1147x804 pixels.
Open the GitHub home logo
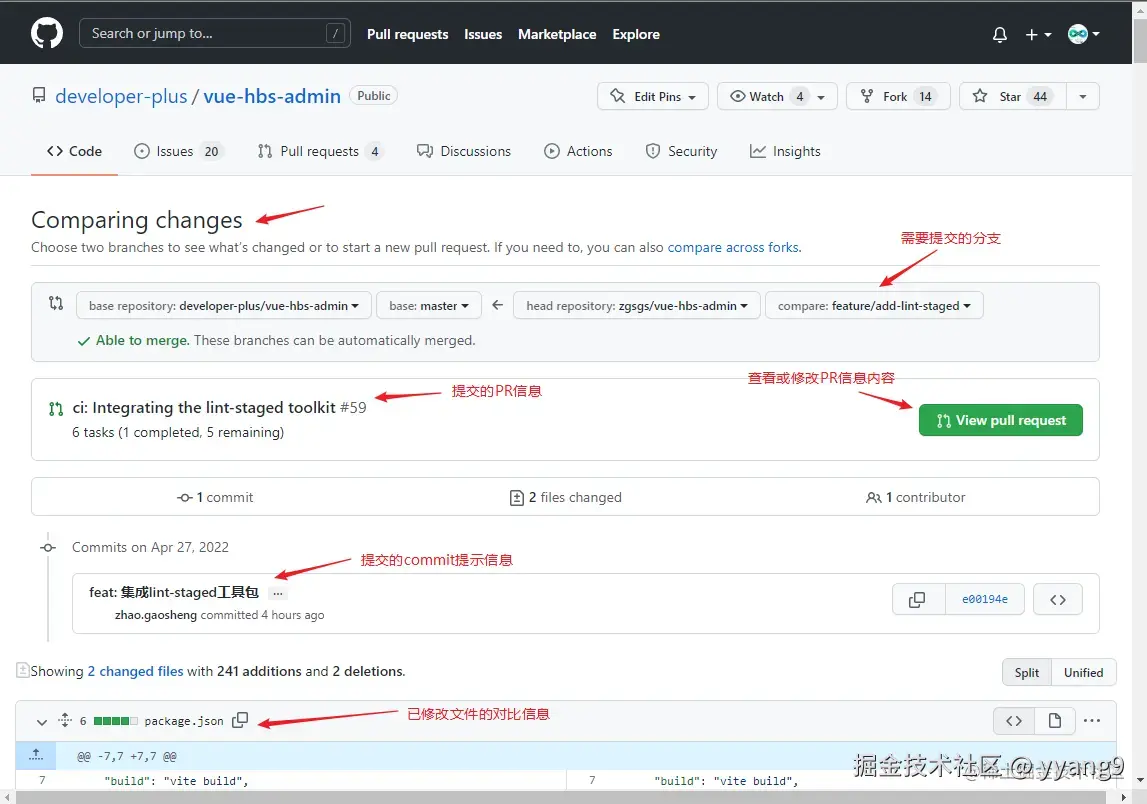(47, 34)
